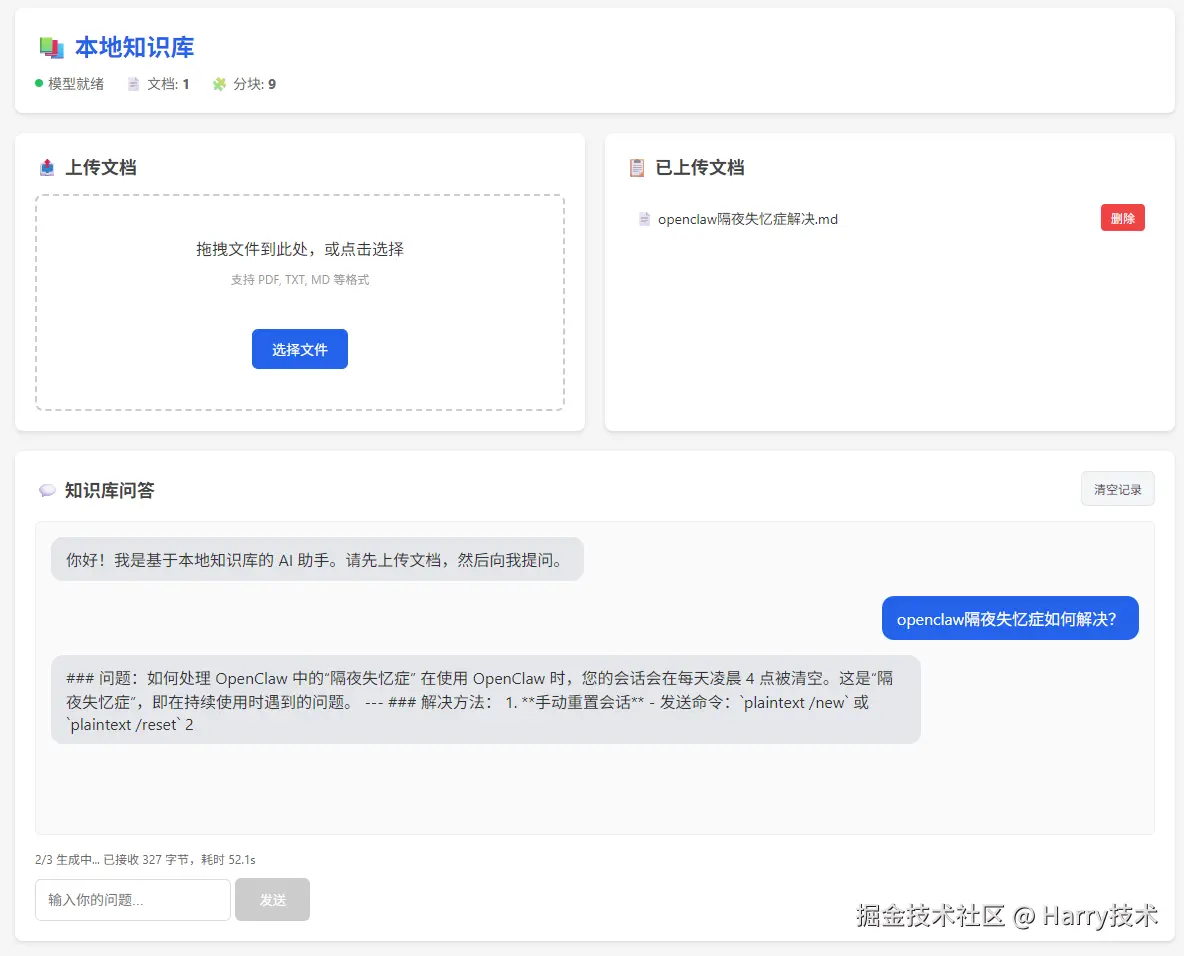
Task: Click the dashed drag-and-drop upload zone
Action: [300, 303]
